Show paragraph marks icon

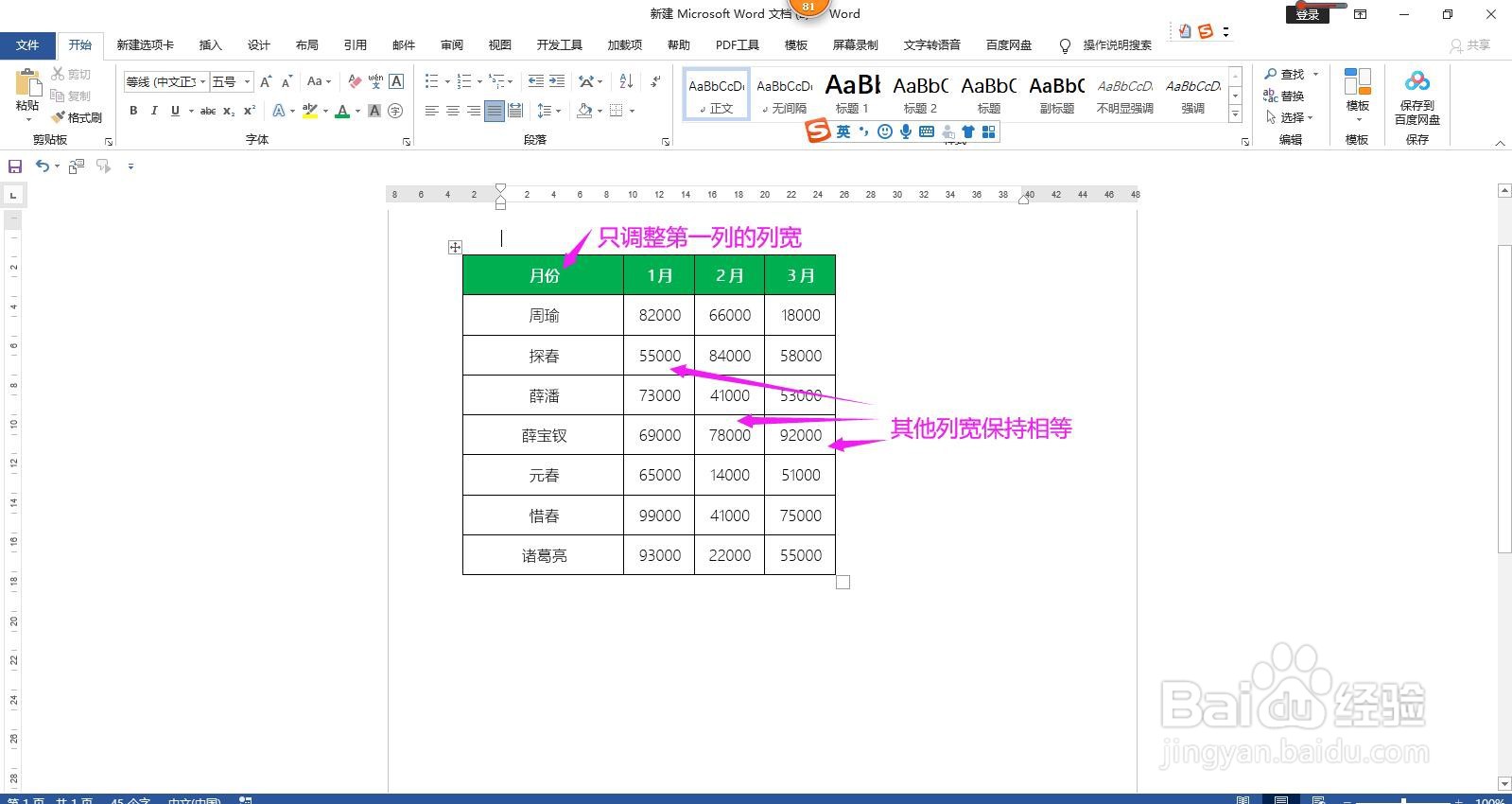click(x=655, y=81)
